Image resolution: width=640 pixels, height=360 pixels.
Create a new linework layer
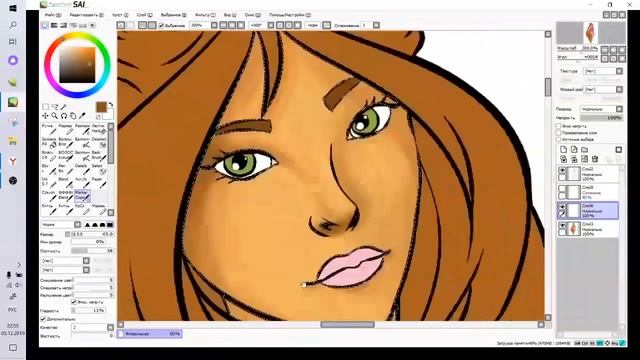tap(574, 150)
